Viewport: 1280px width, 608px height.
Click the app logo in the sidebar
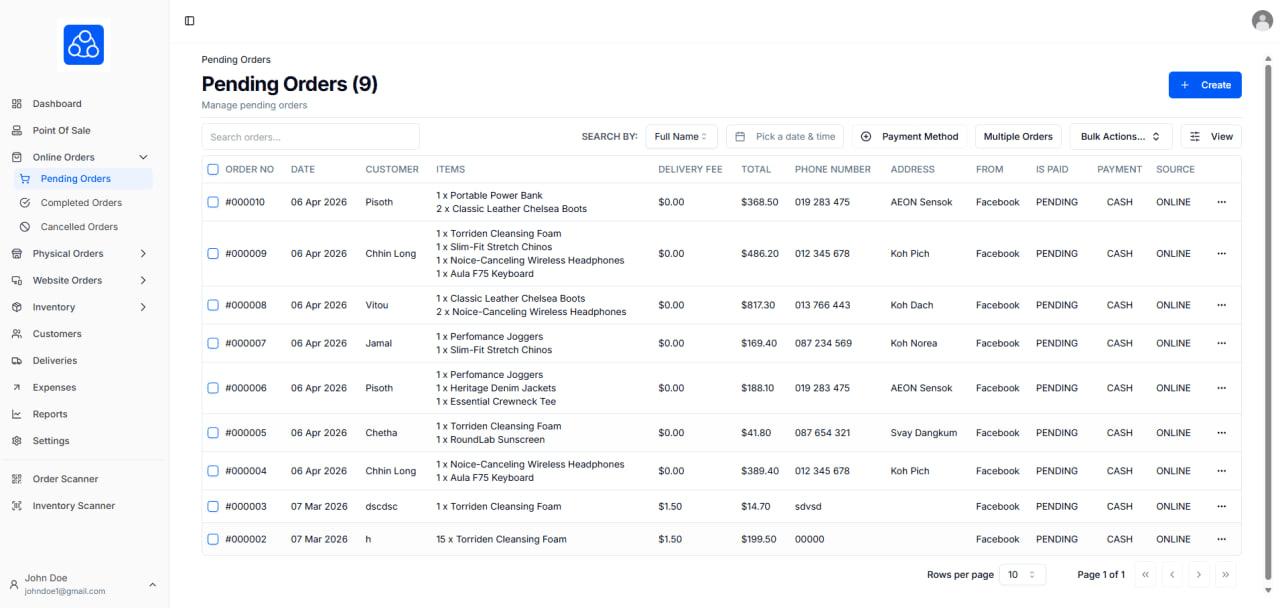84,45
